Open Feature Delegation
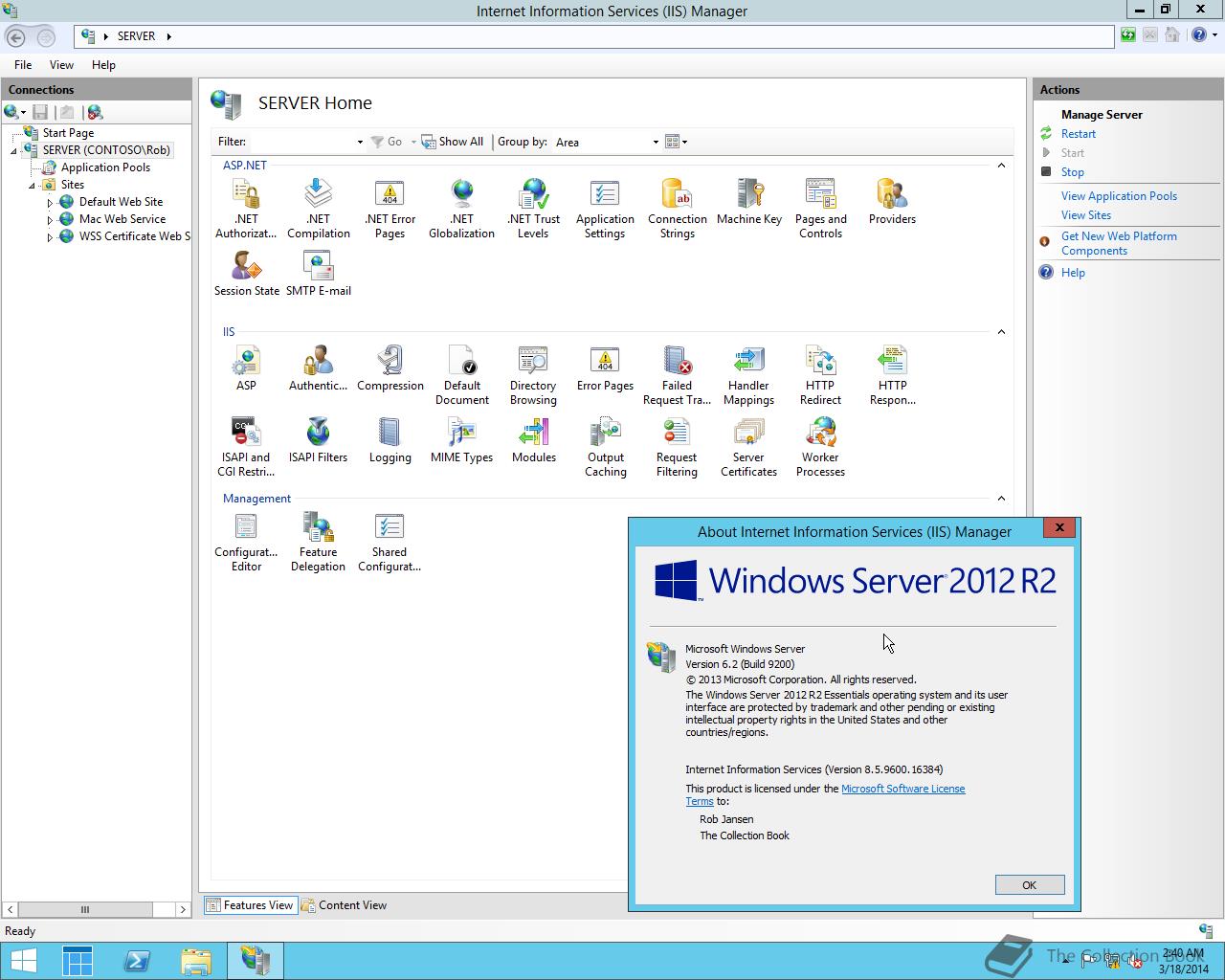1225x980 pixels. click(x=318, y=542)
